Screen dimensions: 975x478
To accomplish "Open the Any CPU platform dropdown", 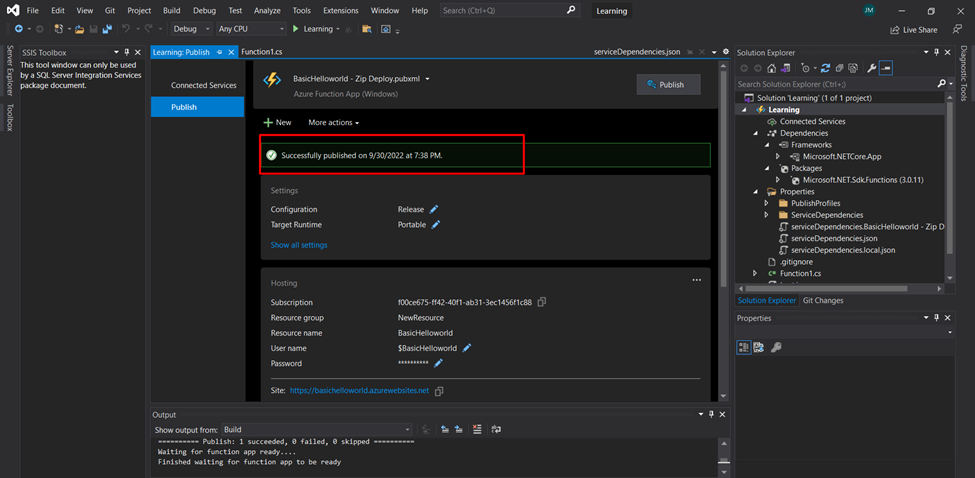I will pos(252,29).
